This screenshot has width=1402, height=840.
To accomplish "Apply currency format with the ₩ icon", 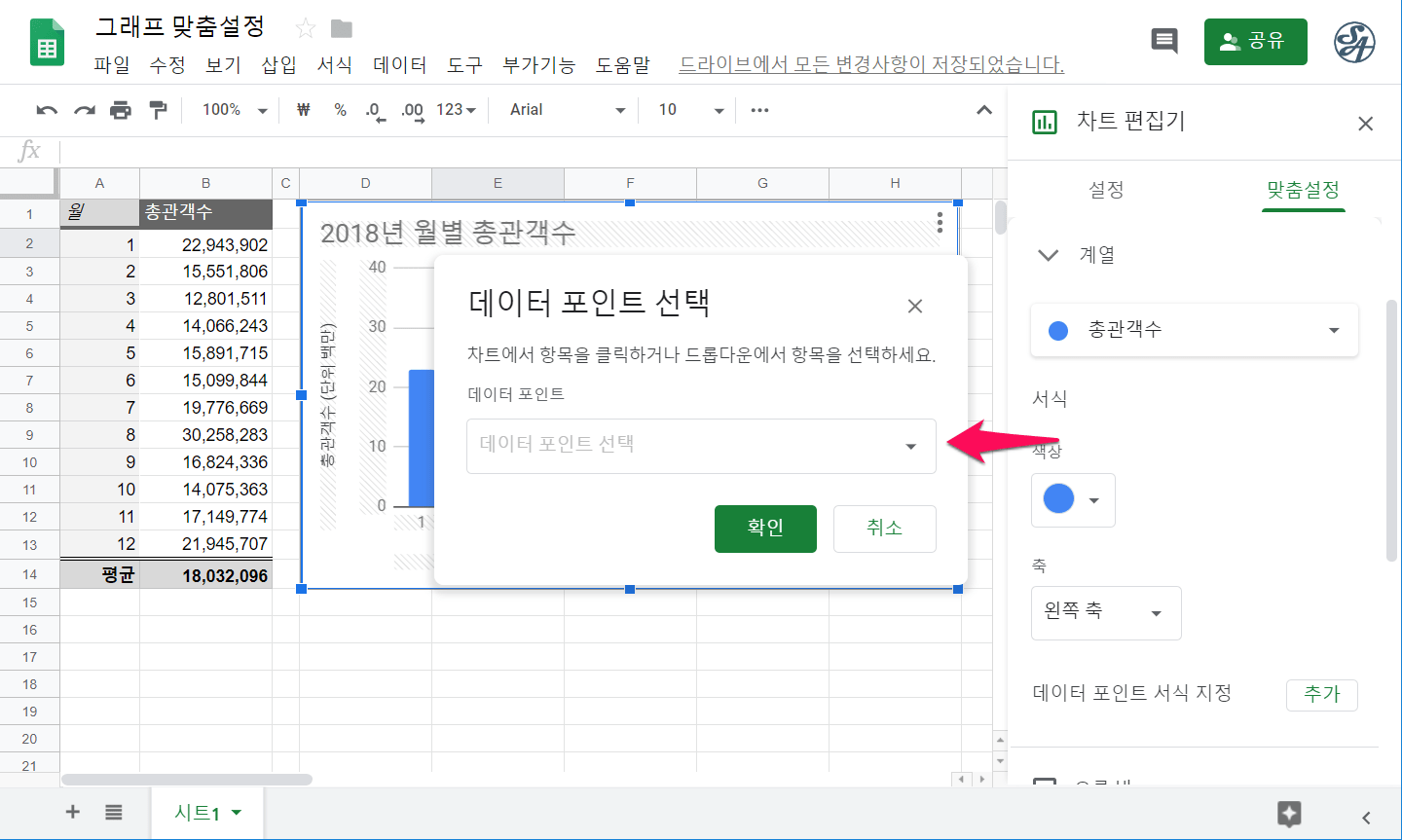I will tap(303, 110).
